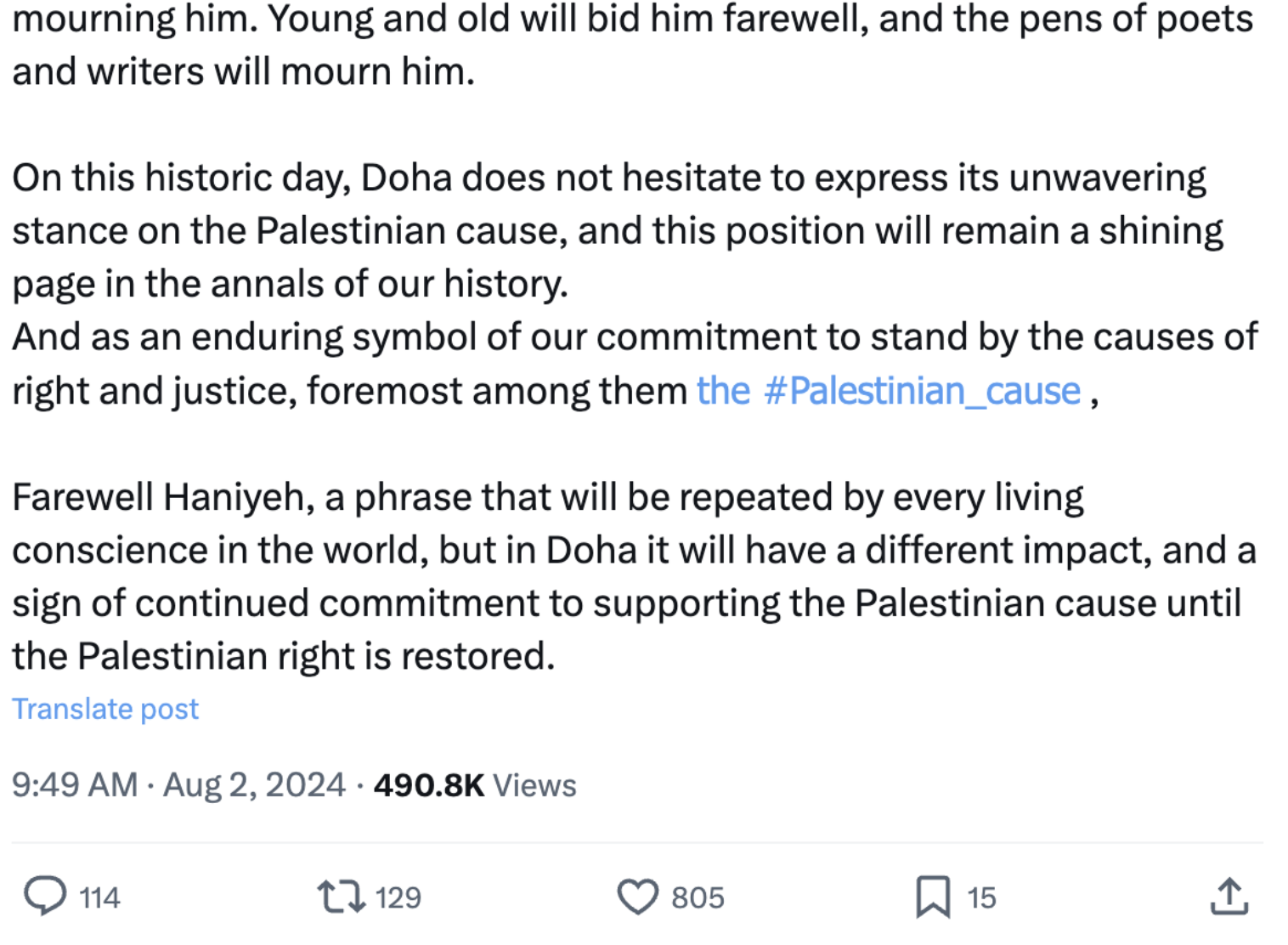Click the 805 likes count
1288x945 pixels.
pyautogui.click(x=698, y=898)
